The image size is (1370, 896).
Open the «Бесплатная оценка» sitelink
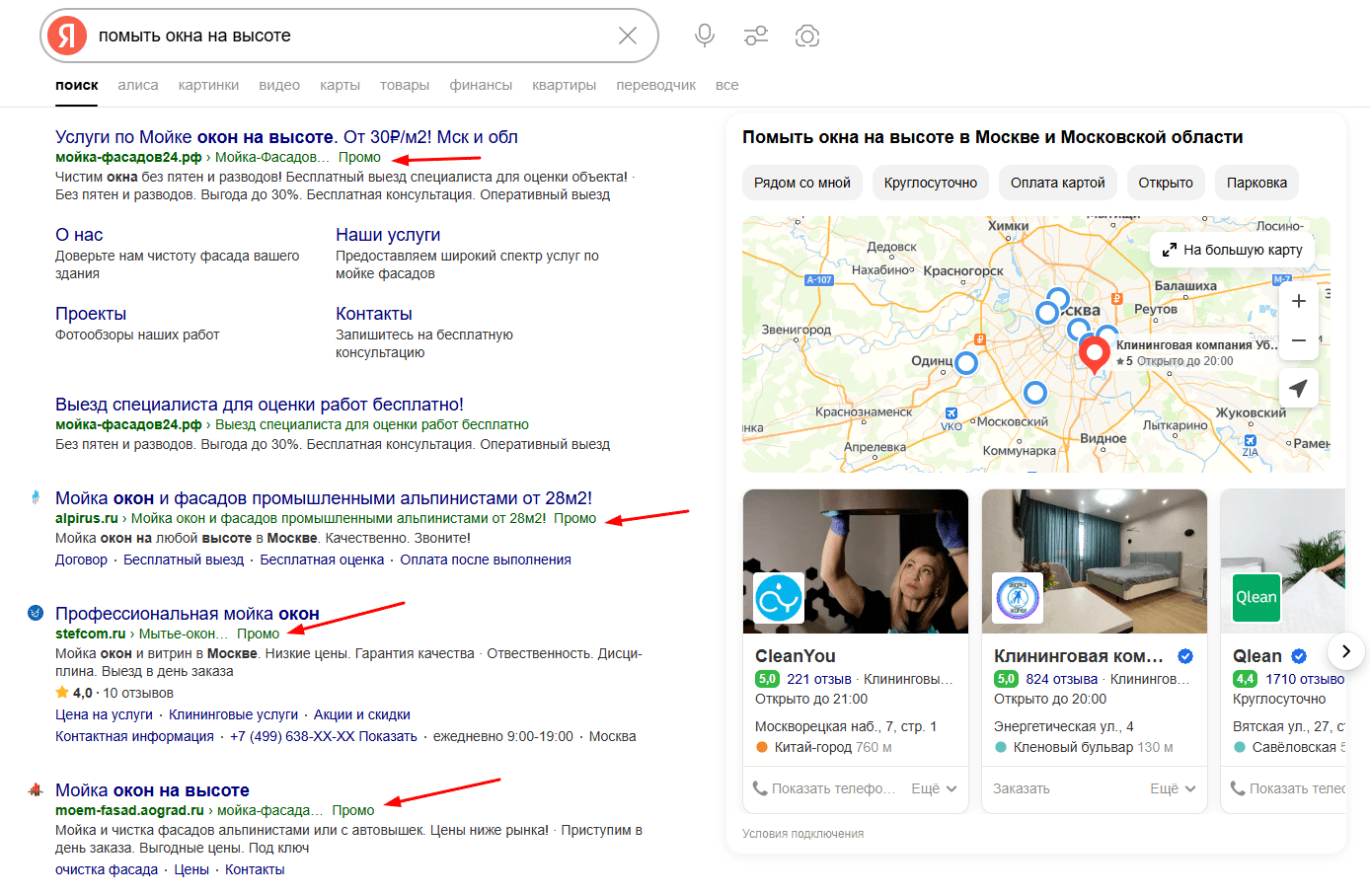(x=322, y=560)
